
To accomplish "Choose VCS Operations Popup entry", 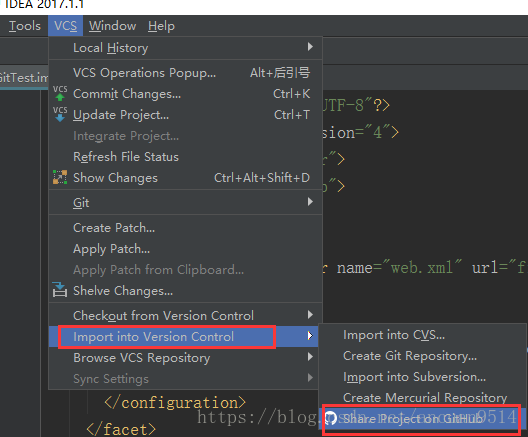I will coord(186,73).
